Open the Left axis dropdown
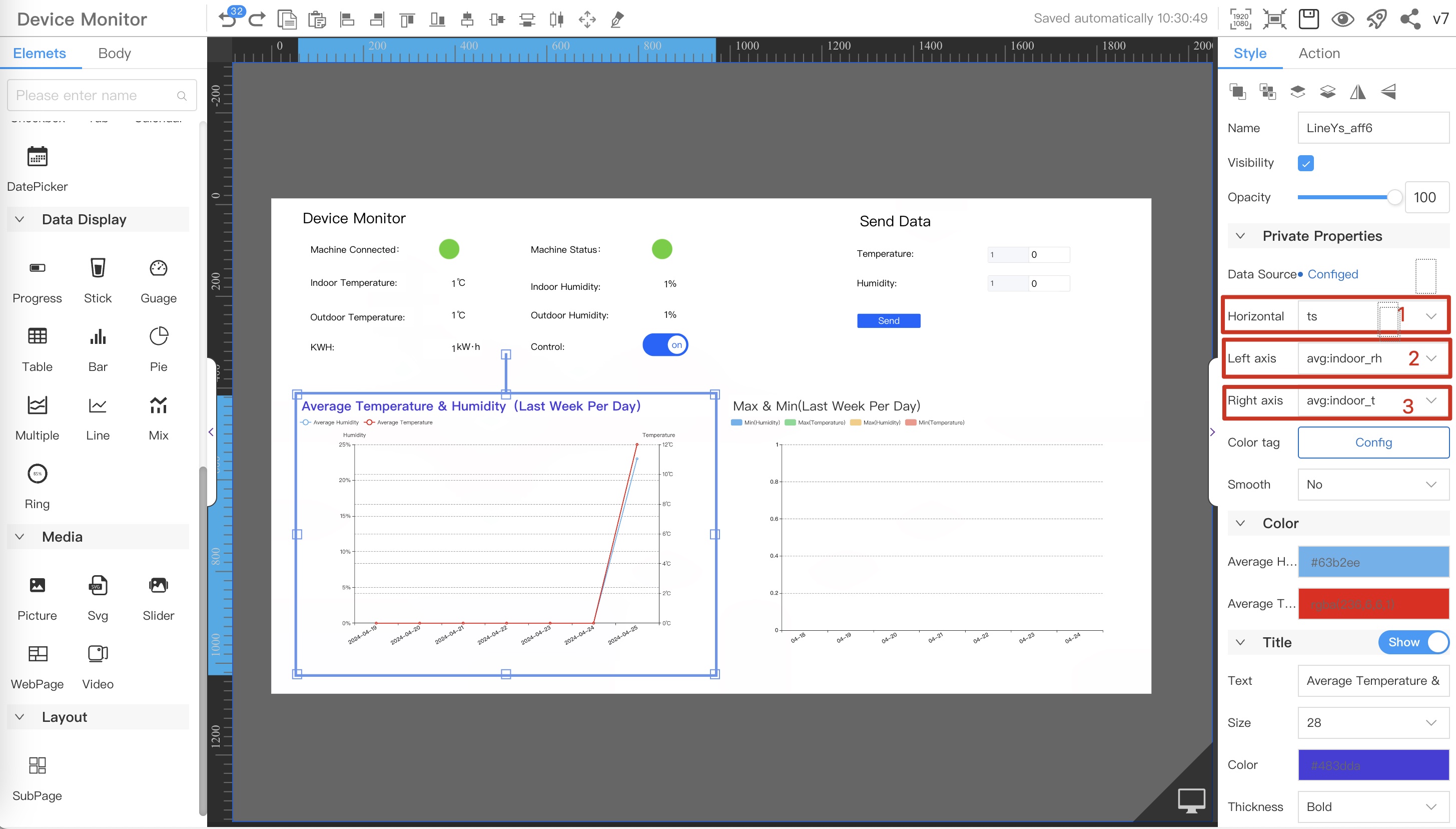Image resolution: width=1456 pixels, height=829 pixels. [1373, 358]
